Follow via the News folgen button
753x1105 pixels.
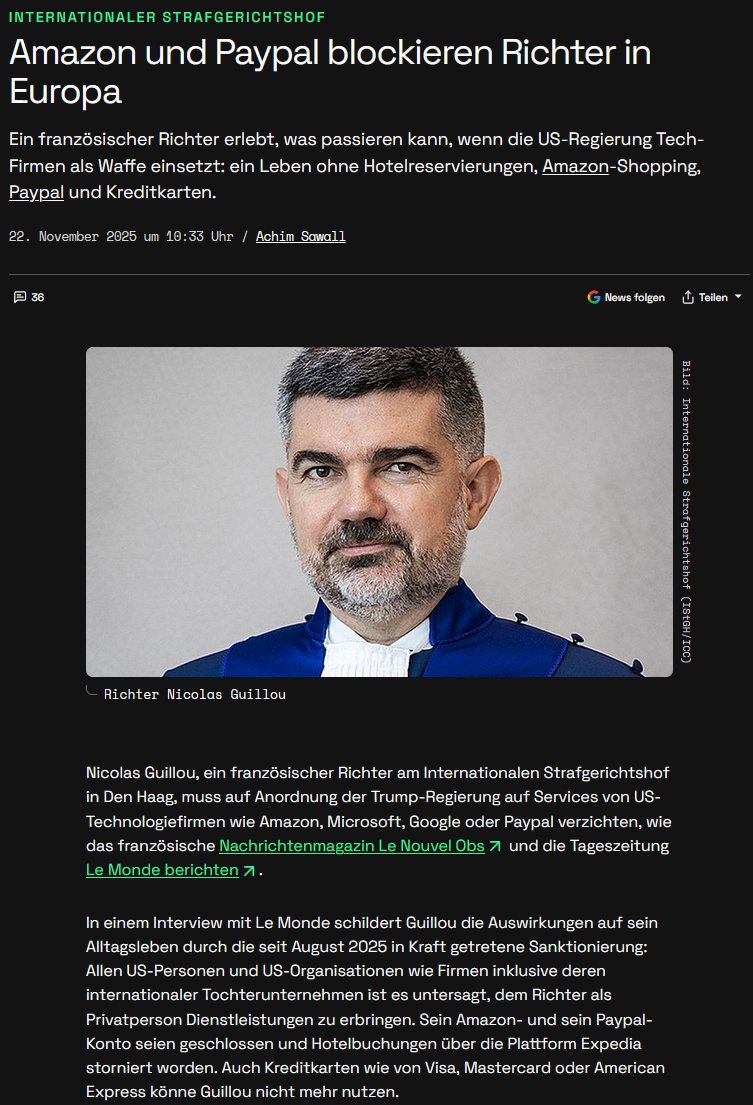pyautogui.click(x=626, y=297)
